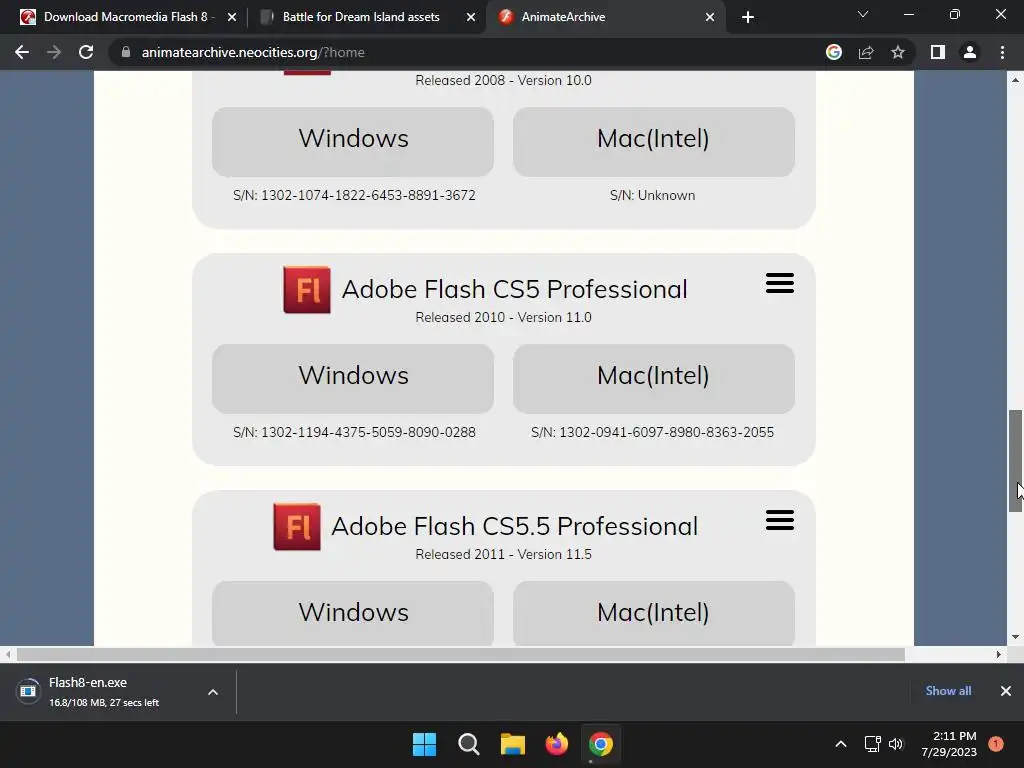Close the Battle for Dream Island tab
The width and height of the screenshot is (1024, 768).
tap(471, 17)
